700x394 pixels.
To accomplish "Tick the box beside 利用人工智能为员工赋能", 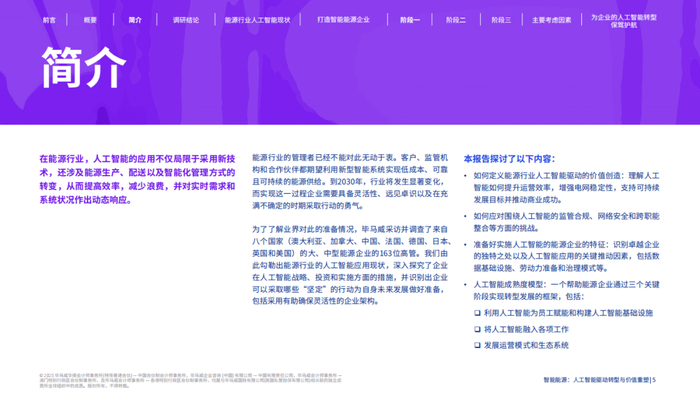I will coord(477,313).
